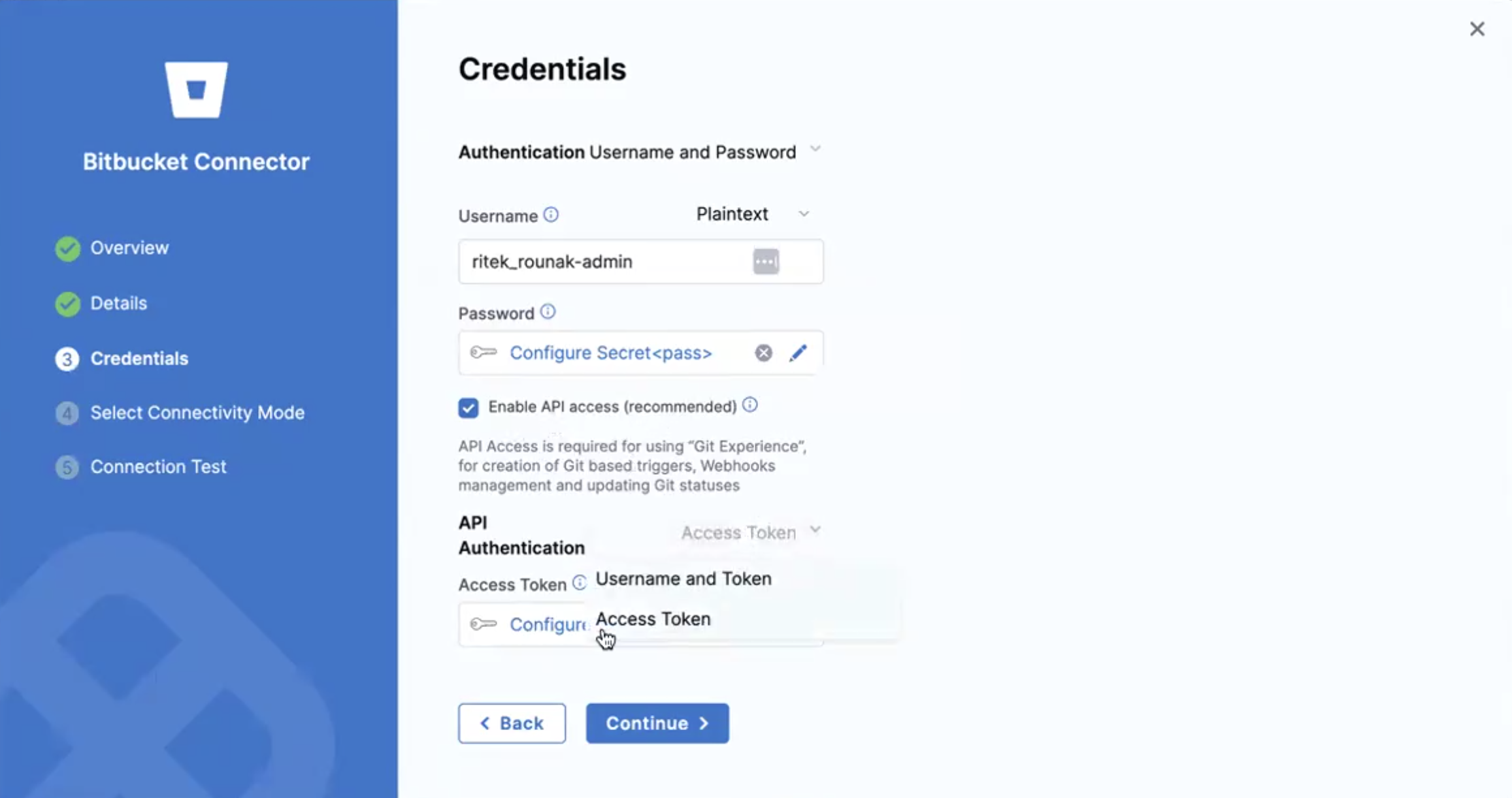1512x798 pixels.
Task: Click the Bitbucket logo in the sidebar
Action: pyautogui.click(x=196, y=91)
